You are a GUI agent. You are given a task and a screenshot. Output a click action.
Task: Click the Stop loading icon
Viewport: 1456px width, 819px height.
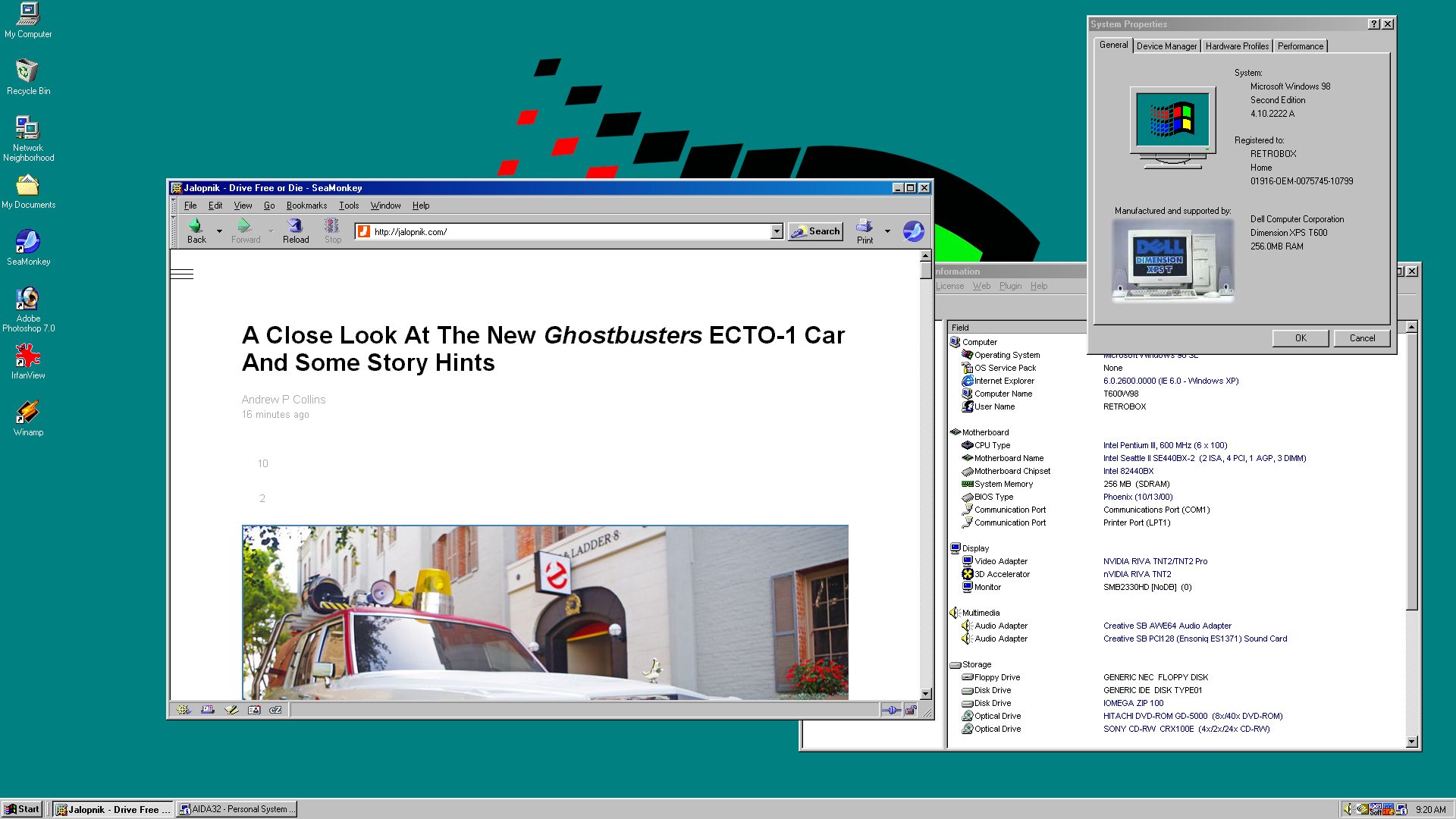pyautogui.click(x=332, y=231)
